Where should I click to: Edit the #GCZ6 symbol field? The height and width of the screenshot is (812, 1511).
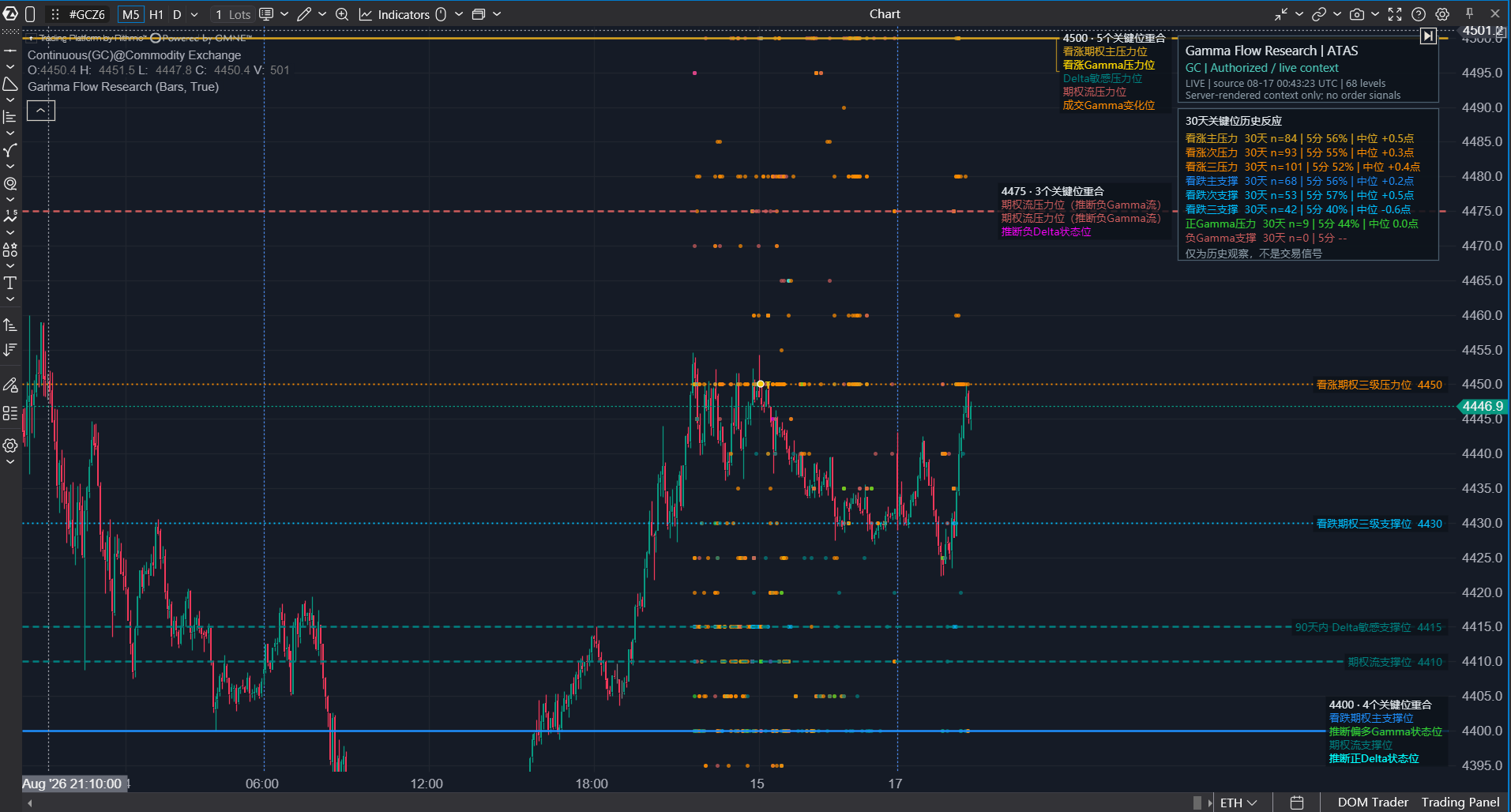pyautogui.click(x=87, y=14)
